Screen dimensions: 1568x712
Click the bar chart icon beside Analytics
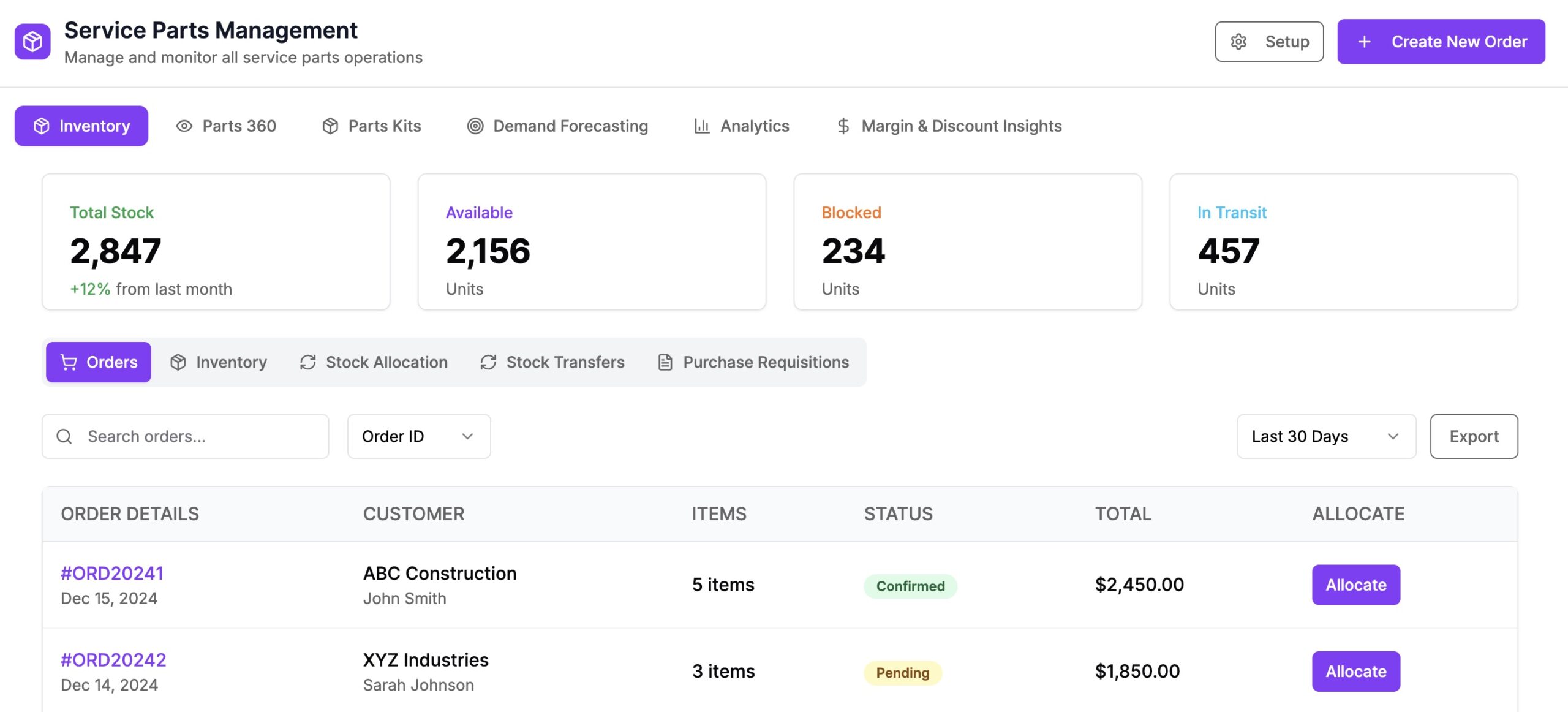(x=702, y=126)
